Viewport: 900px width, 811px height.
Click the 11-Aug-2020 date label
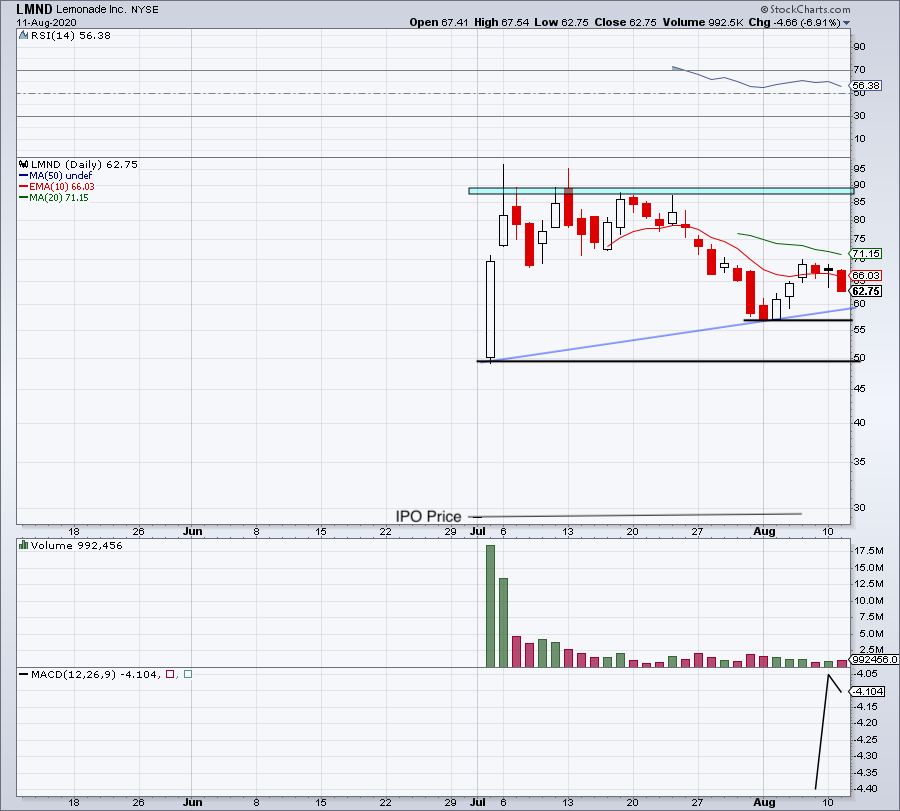(46, 23)
